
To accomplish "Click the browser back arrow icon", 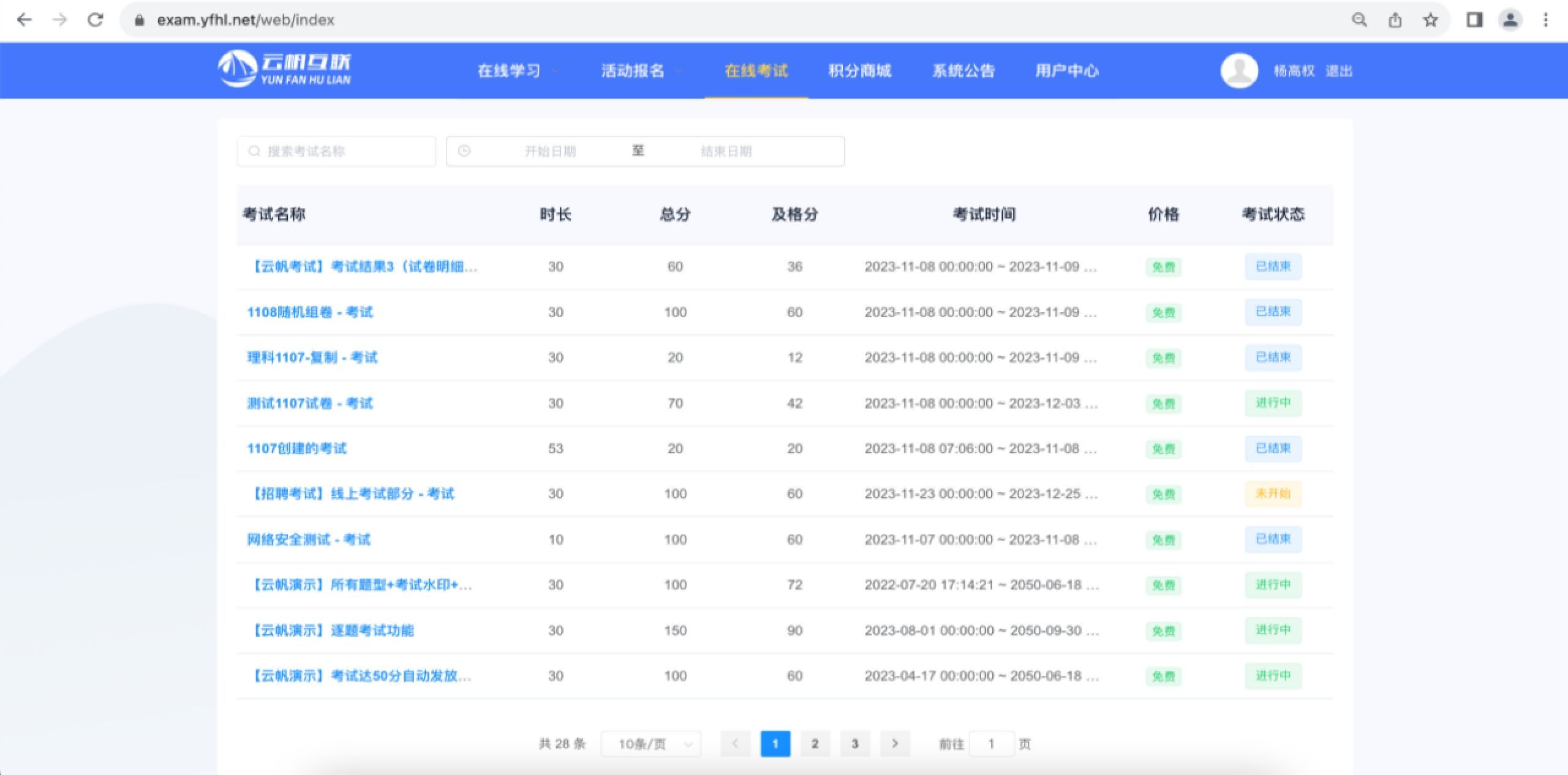I will click(x=24, y=20).
